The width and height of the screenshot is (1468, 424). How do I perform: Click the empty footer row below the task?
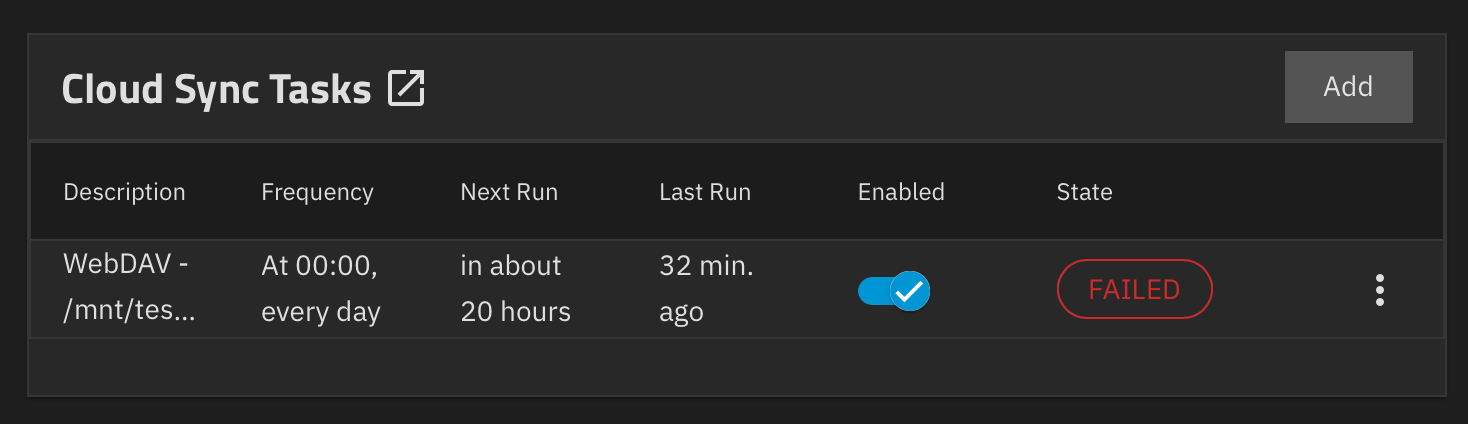point(736,366)
